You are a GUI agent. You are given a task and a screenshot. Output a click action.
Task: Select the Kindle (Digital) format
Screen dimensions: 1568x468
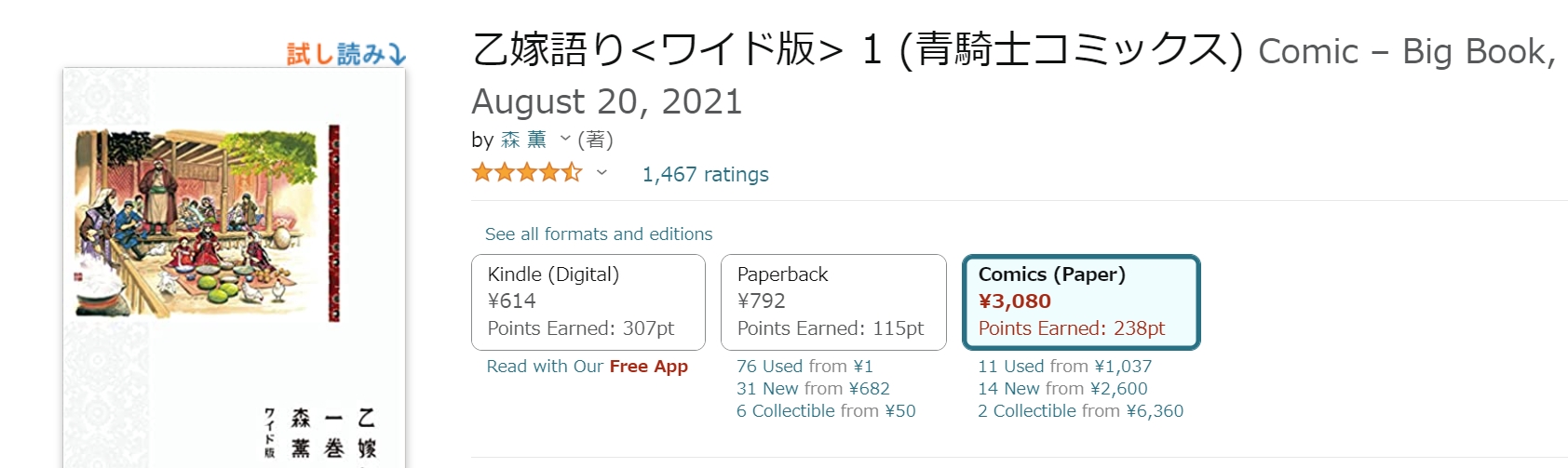[x=588, y=302]
